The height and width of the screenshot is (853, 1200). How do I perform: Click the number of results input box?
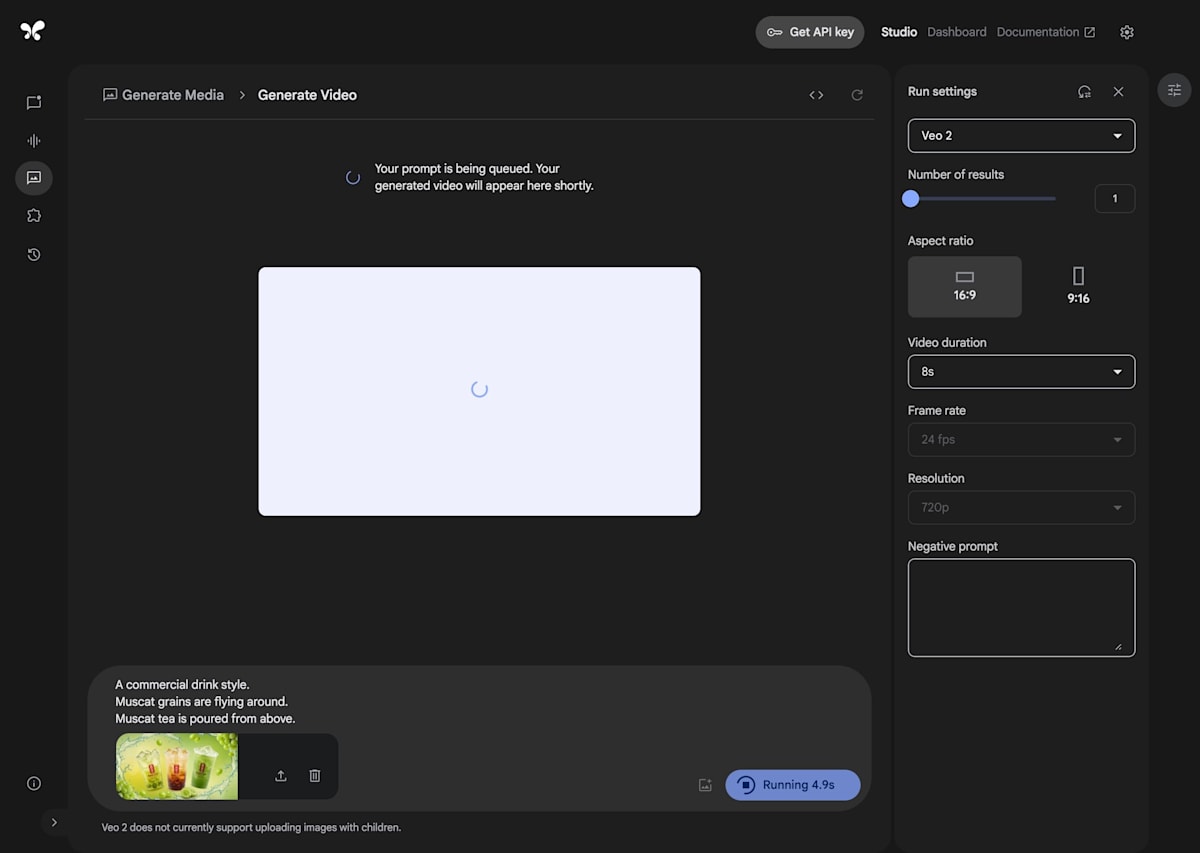pos(1115,199)
